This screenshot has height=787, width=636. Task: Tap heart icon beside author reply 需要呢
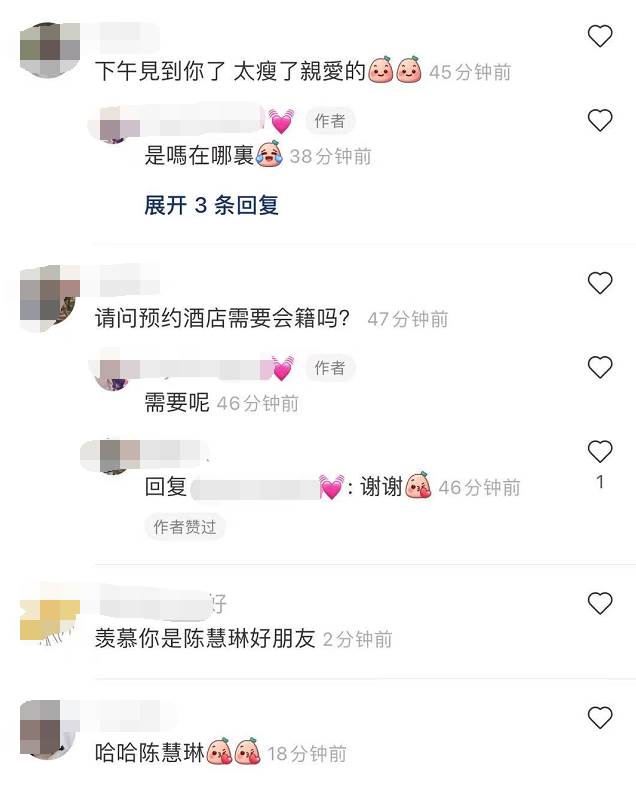[x=600, y=367]
